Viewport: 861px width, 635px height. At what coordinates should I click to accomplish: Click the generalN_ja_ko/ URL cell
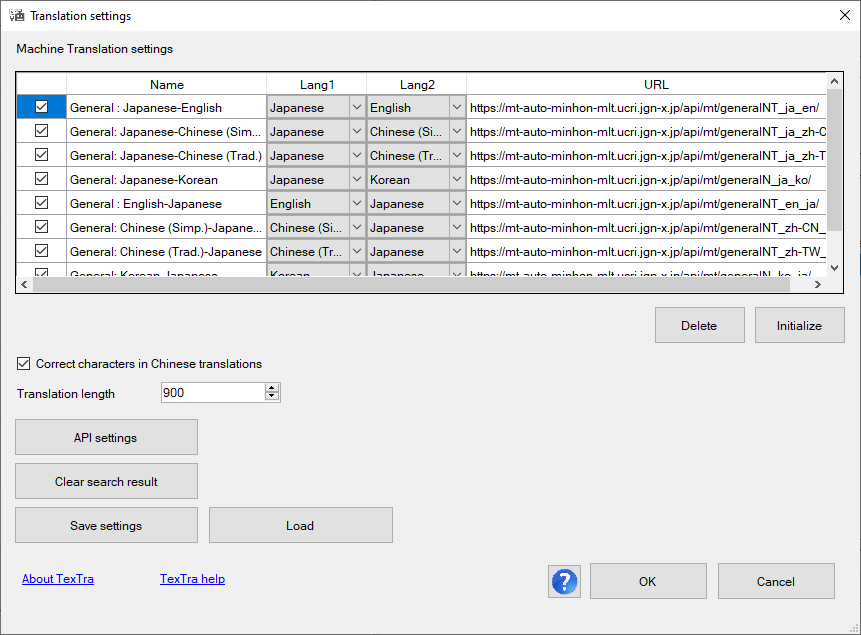647,179
